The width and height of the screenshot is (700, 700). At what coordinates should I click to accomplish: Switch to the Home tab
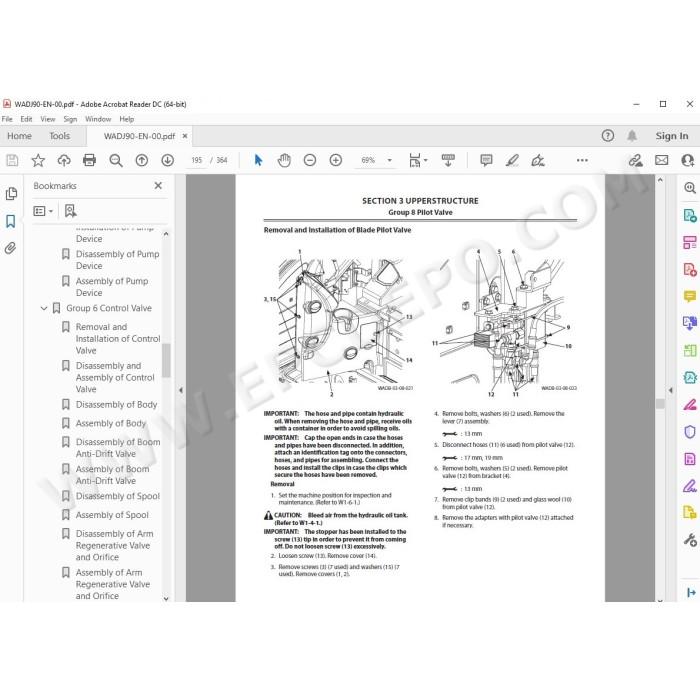pyautogui.click(x=19, y=136)
